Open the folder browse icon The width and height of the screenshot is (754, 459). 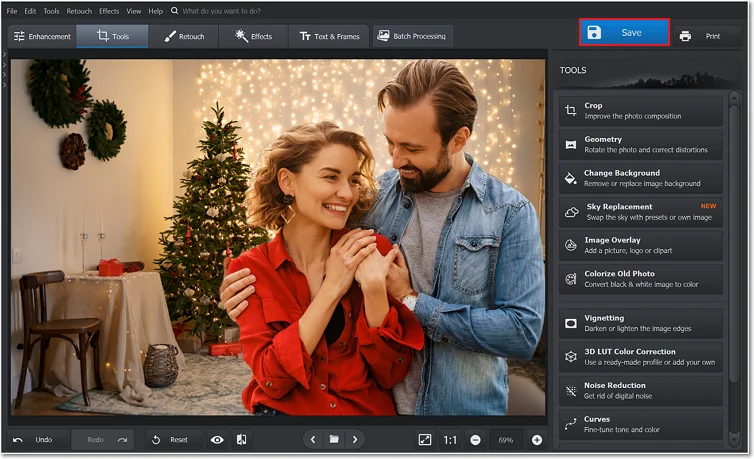[334, 440]
